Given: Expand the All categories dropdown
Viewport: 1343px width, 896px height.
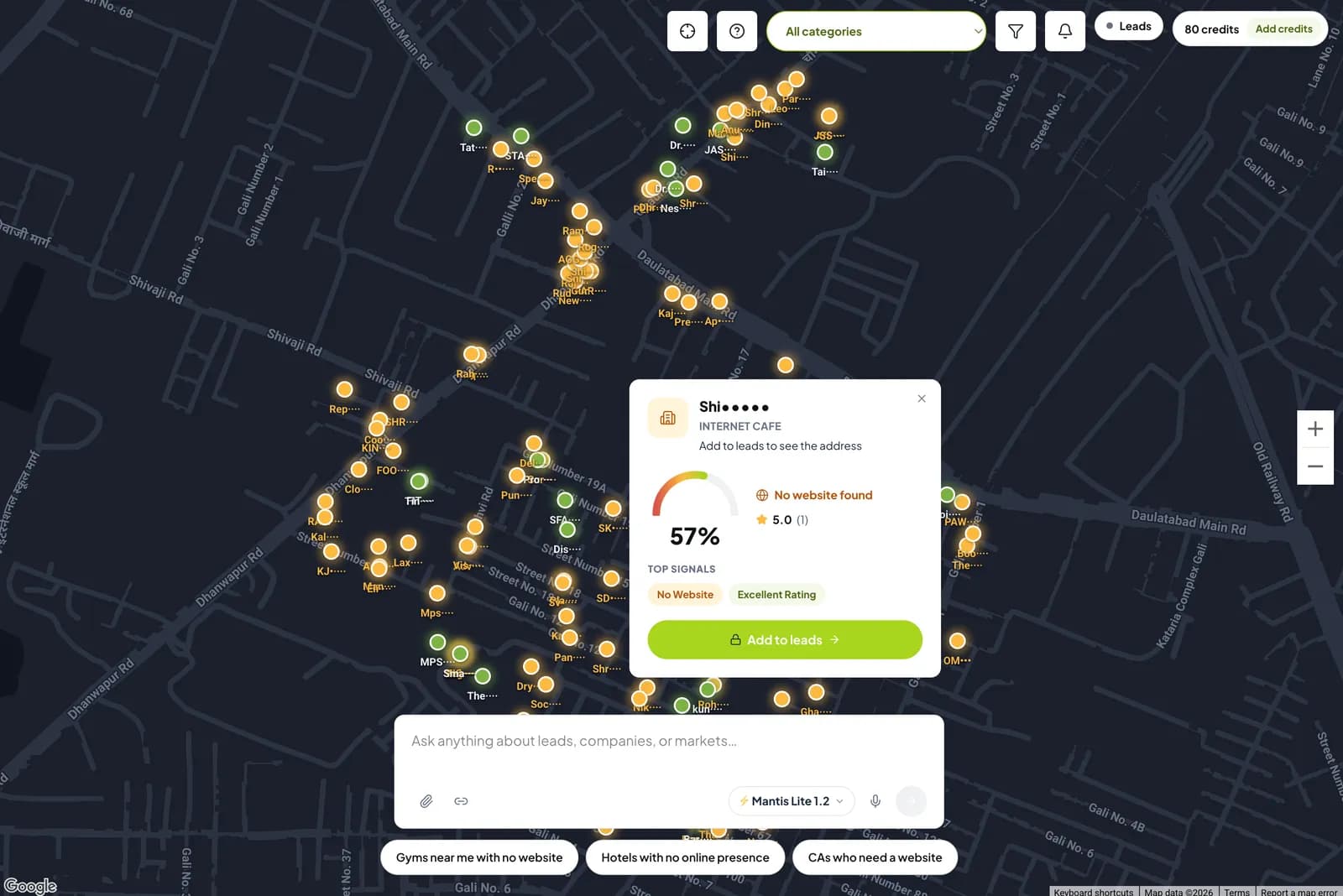Looking at the screenshot, I should coord(876,31).
